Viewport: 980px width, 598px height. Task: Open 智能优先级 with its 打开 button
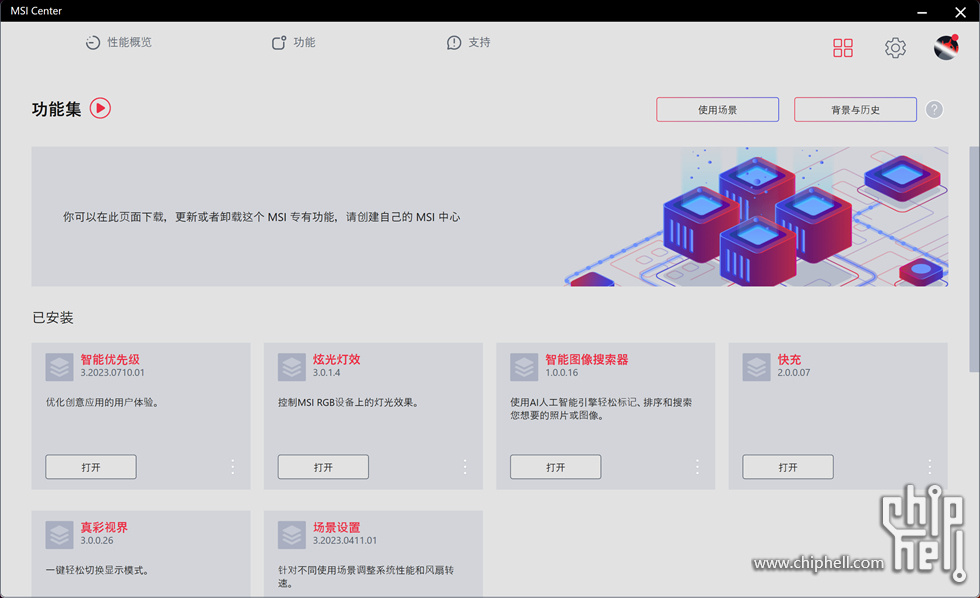(91, 467)
